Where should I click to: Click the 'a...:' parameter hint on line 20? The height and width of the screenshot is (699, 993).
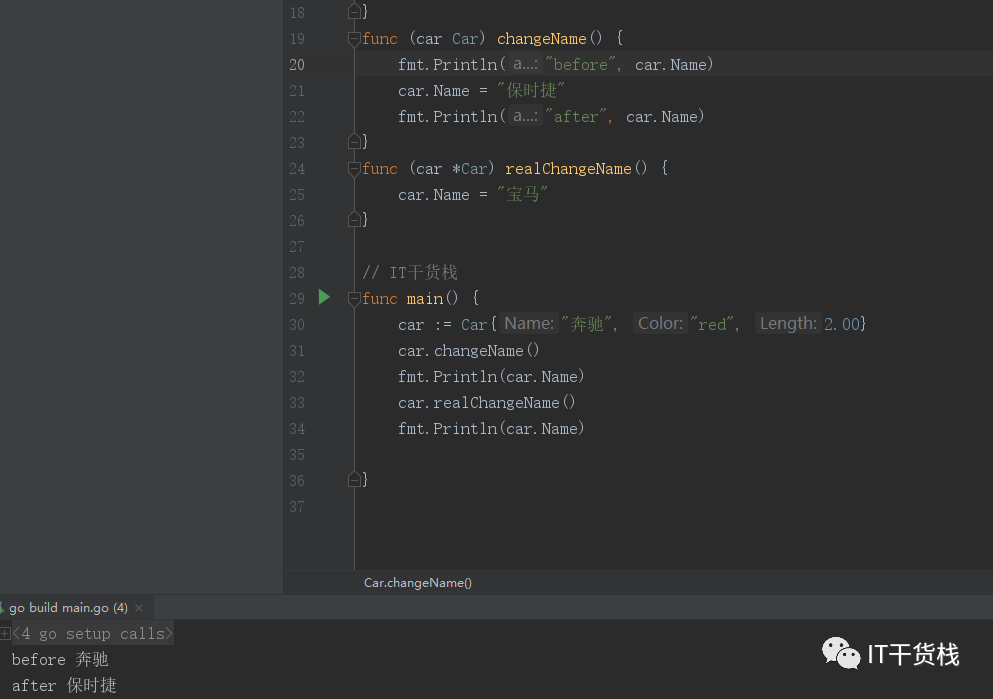coord(525,64)
